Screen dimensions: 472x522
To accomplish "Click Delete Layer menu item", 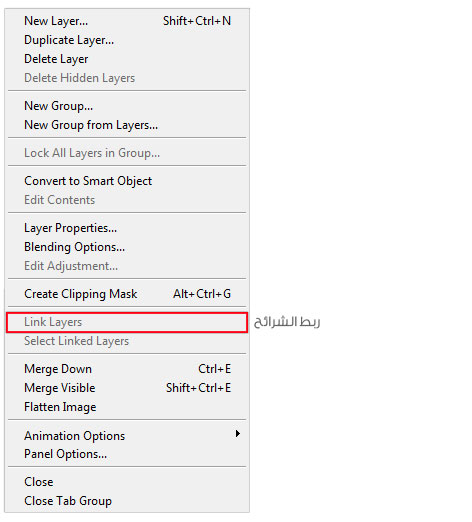I will (x=127, y=59).
